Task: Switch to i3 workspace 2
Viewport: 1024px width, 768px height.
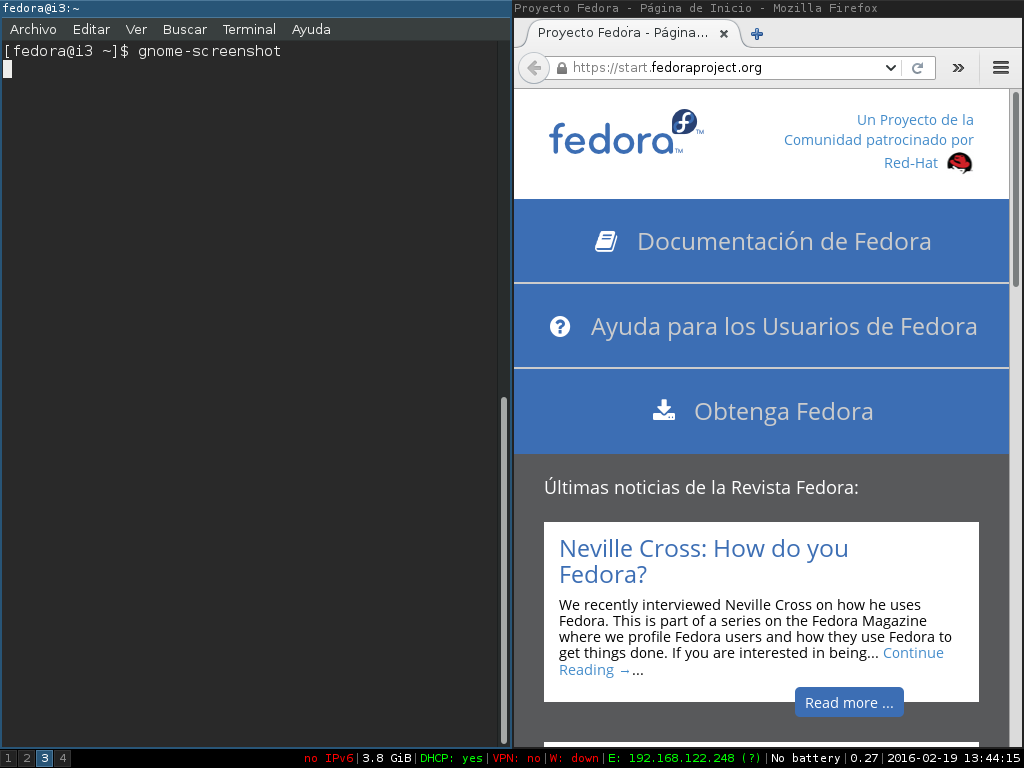Action: click(x=27, y=758)
